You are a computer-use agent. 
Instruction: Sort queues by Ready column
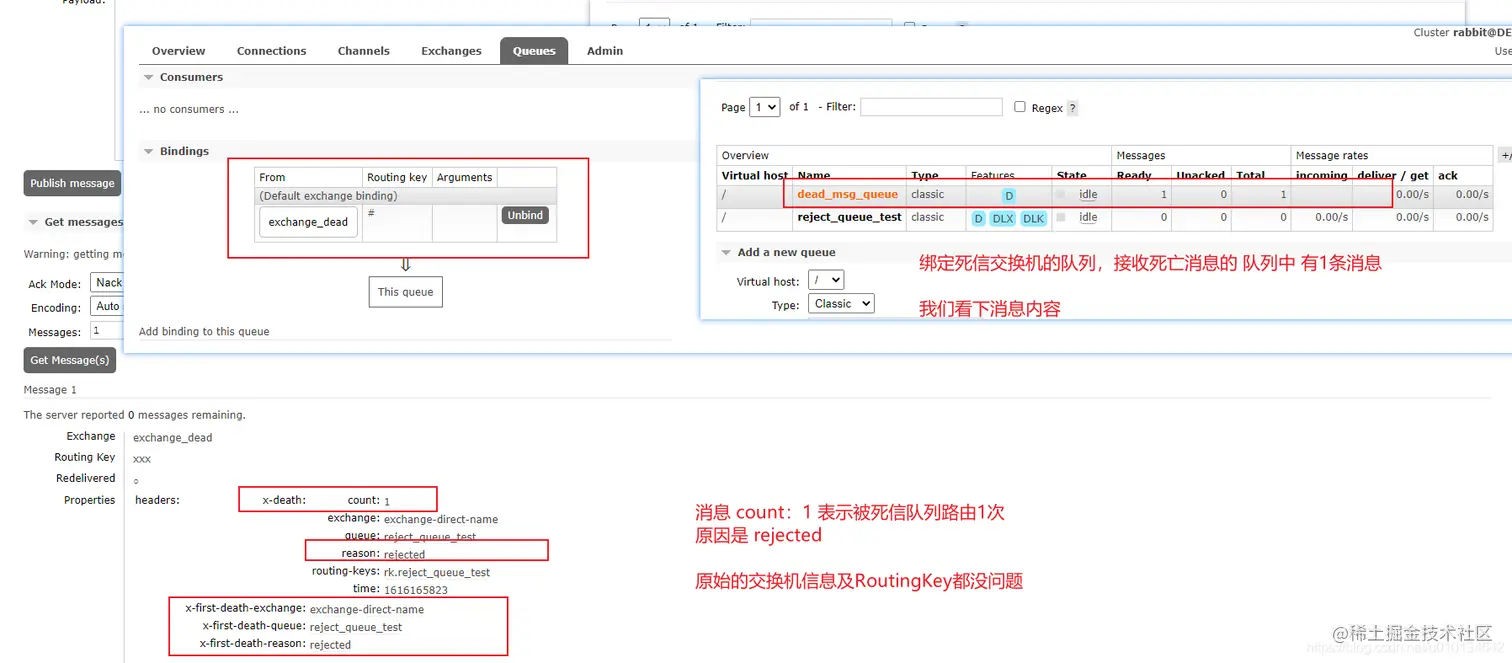[x=1134, y=175]
